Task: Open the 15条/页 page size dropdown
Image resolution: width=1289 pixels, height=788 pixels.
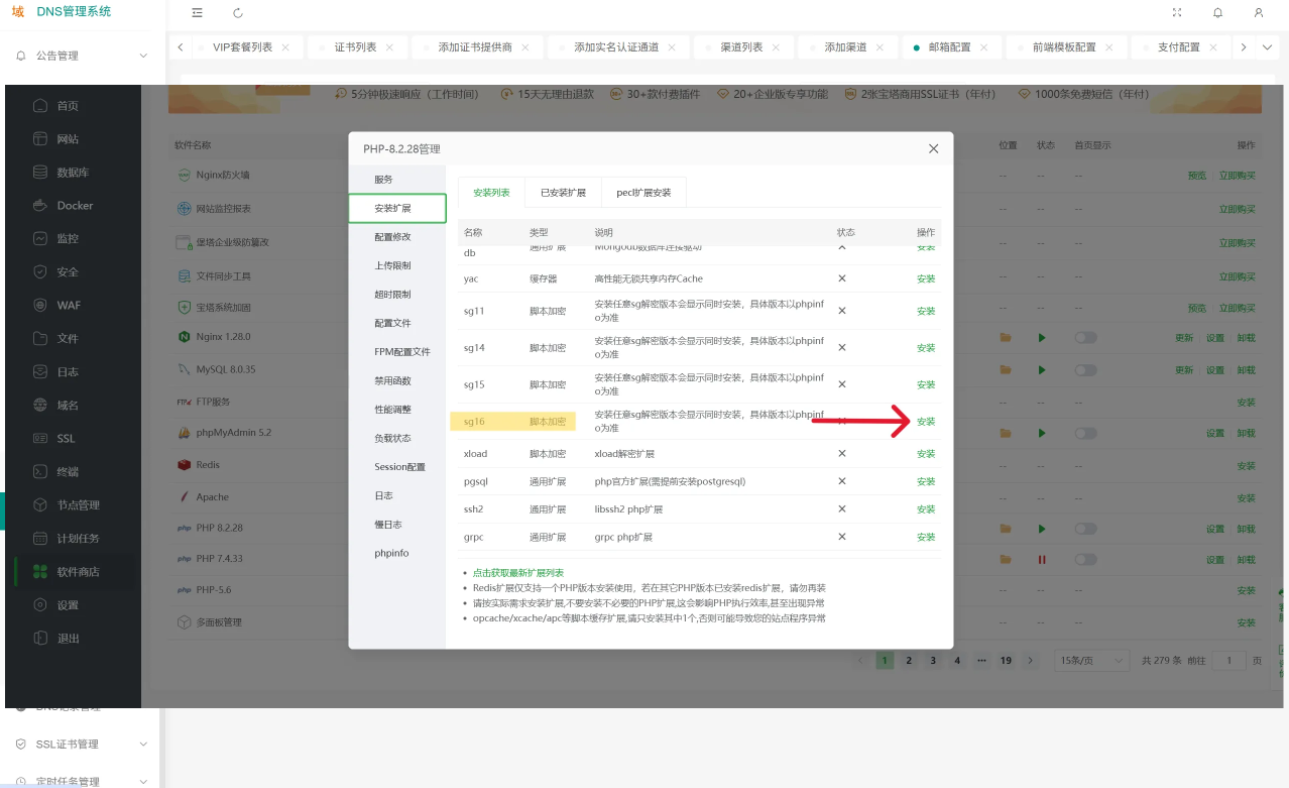Action: [1091, 661]
